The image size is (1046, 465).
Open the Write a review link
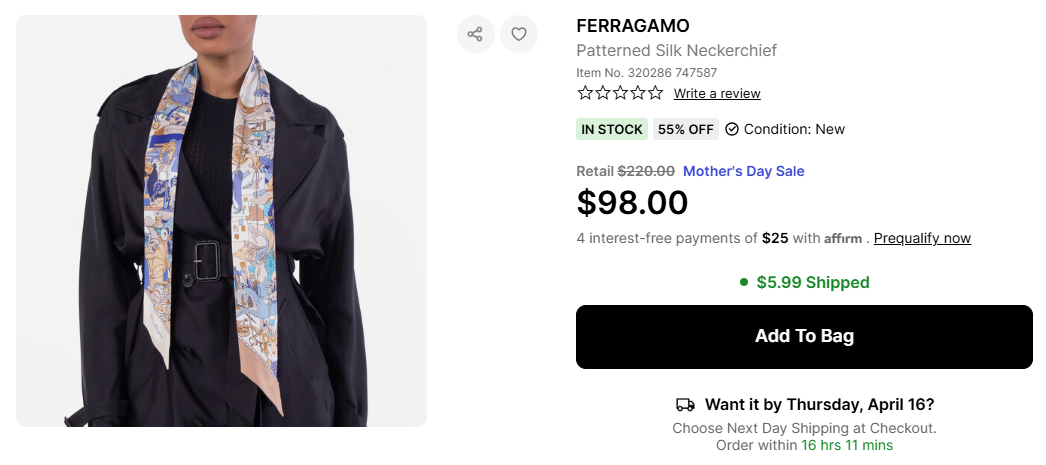pyautogui.click(x=717, y=93)
